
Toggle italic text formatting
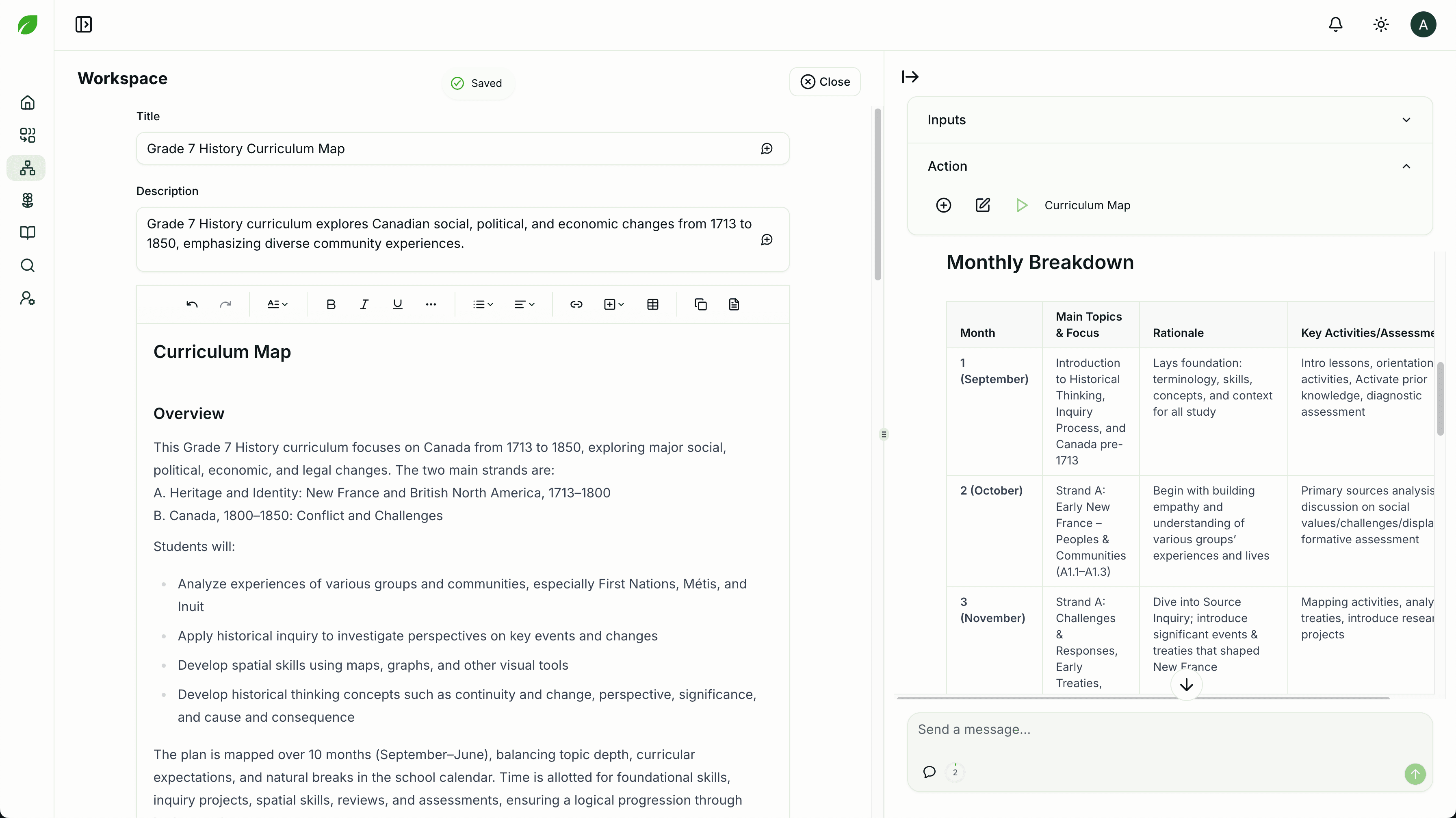pyautogui.click(x=364, y=305)
